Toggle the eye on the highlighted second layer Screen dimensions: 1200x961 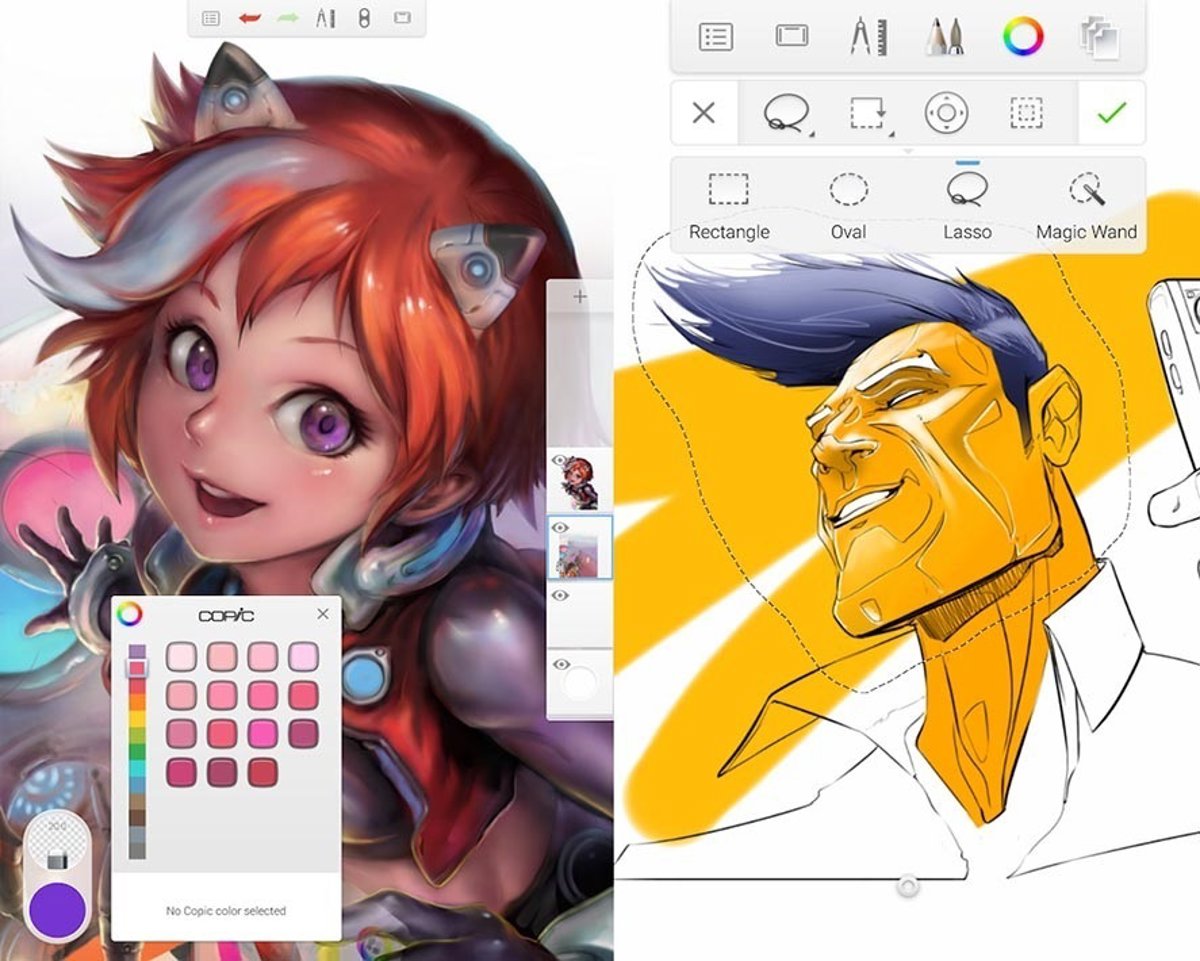560,528
